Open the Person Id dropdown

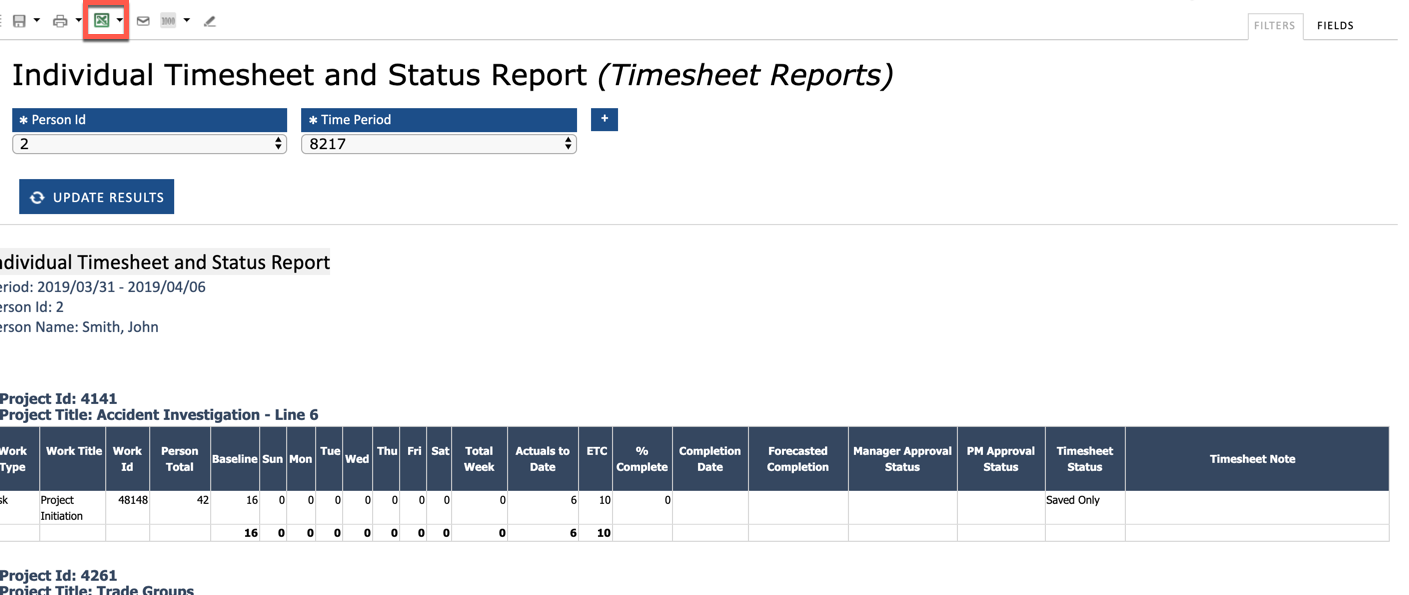(148, 143)
